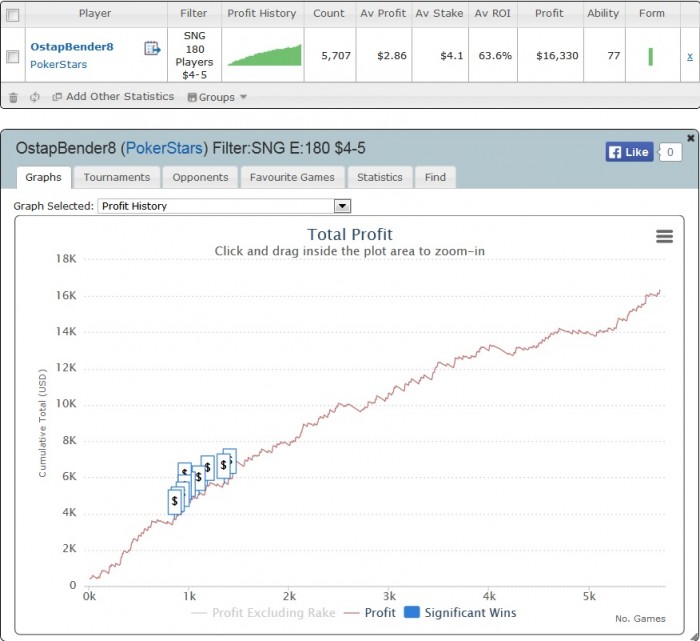The width and height of the screenshot is (700, 641).
Task: Open the Groups dropdown
Action: pyautogui.click(x=217, y=97)
